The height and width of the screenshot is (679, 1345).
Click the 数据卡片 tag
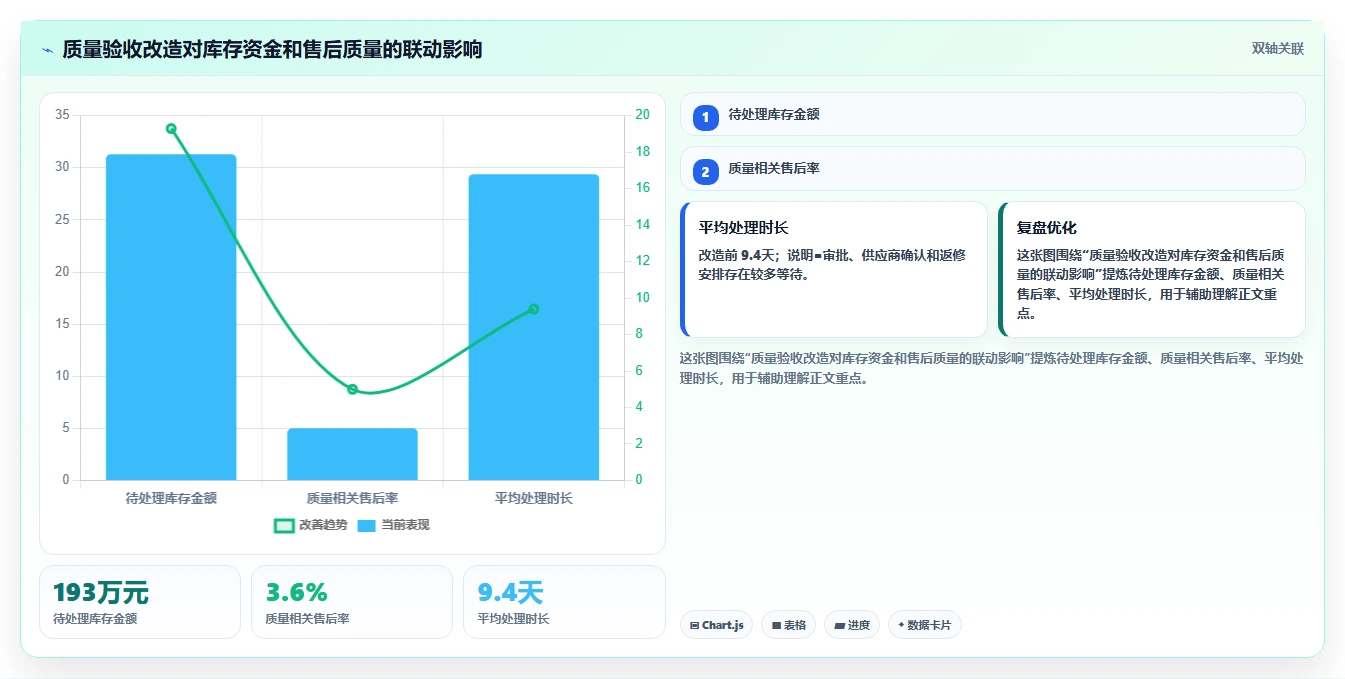925,625
